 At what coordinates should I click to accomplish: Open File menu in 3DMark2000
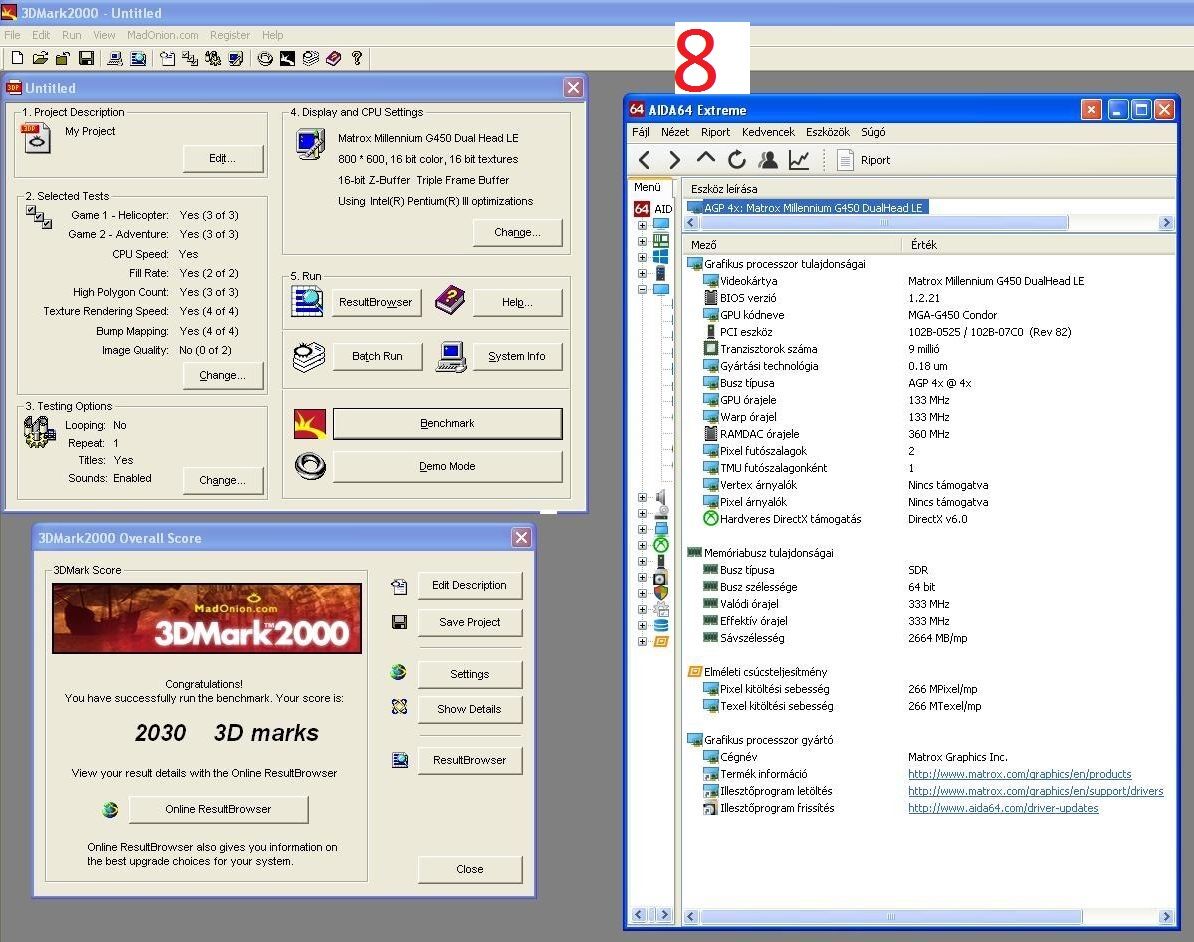coord(12,35)
